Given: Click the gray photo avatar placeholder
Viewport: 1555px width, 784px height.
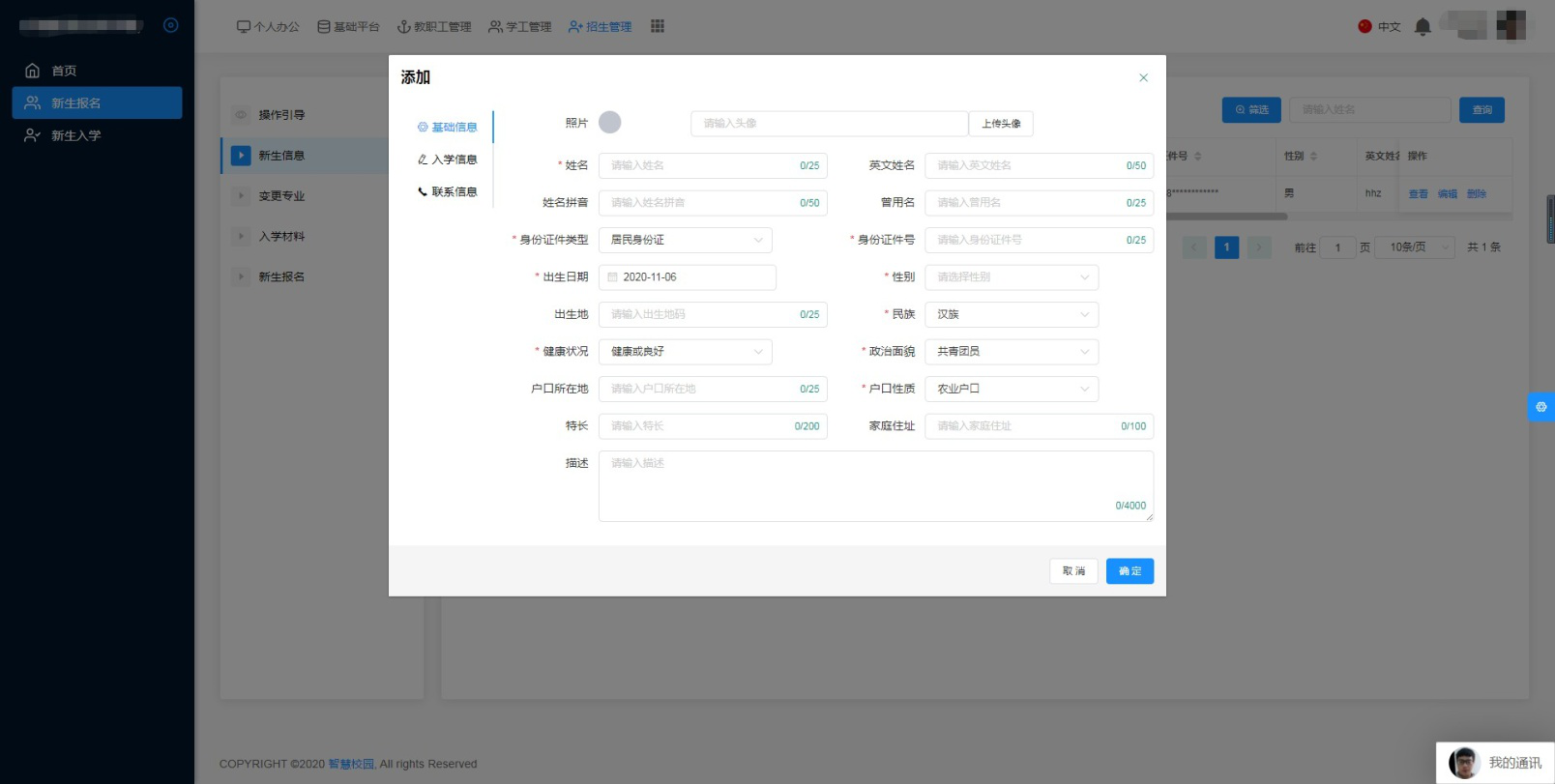Looking at the screenshot, I should point(609,123).
